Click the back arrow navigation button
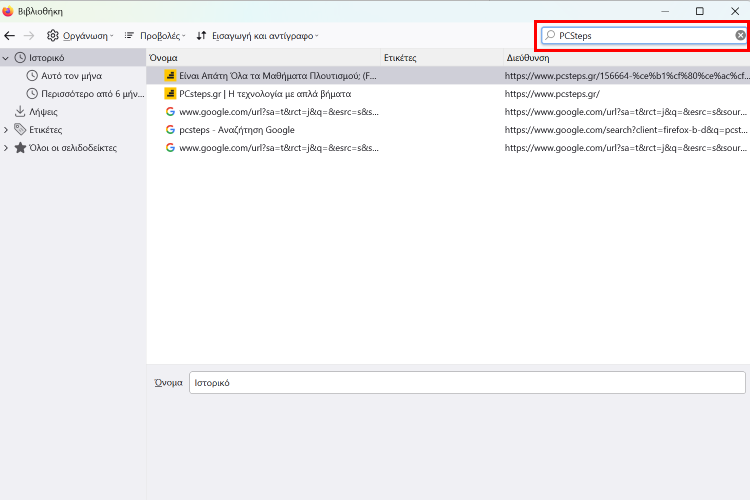The image size is (750, 500). click(x=10, y=35)
